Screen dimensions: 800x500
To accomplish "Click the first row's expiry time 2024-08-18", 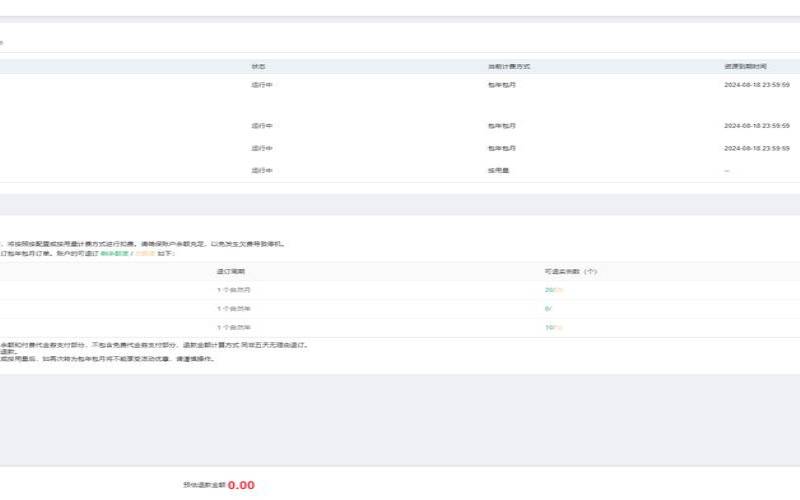I will pyautogui.click(x=756, y=85).
